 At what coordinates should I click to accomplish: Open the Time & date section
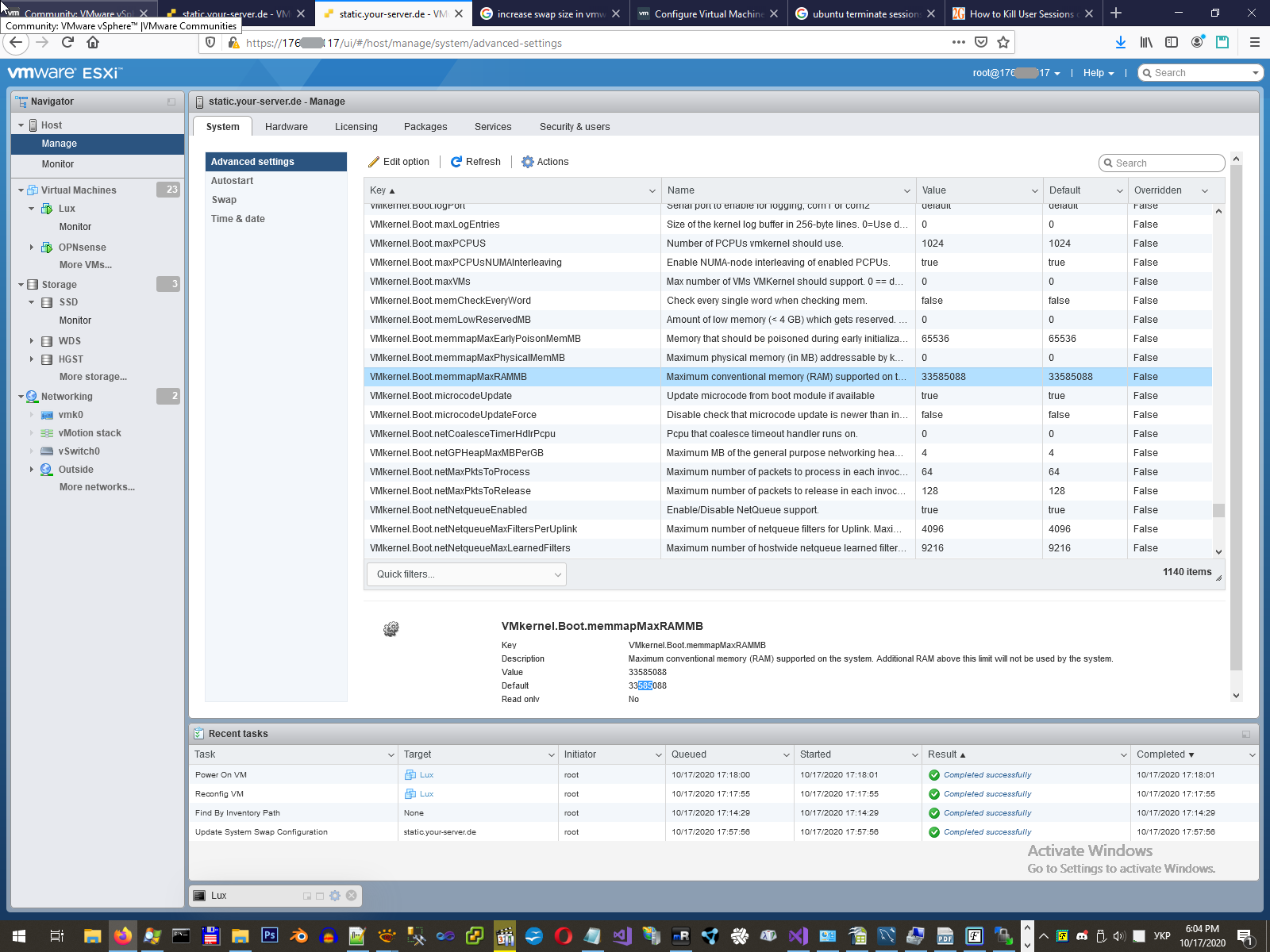(x=276, y=219)
